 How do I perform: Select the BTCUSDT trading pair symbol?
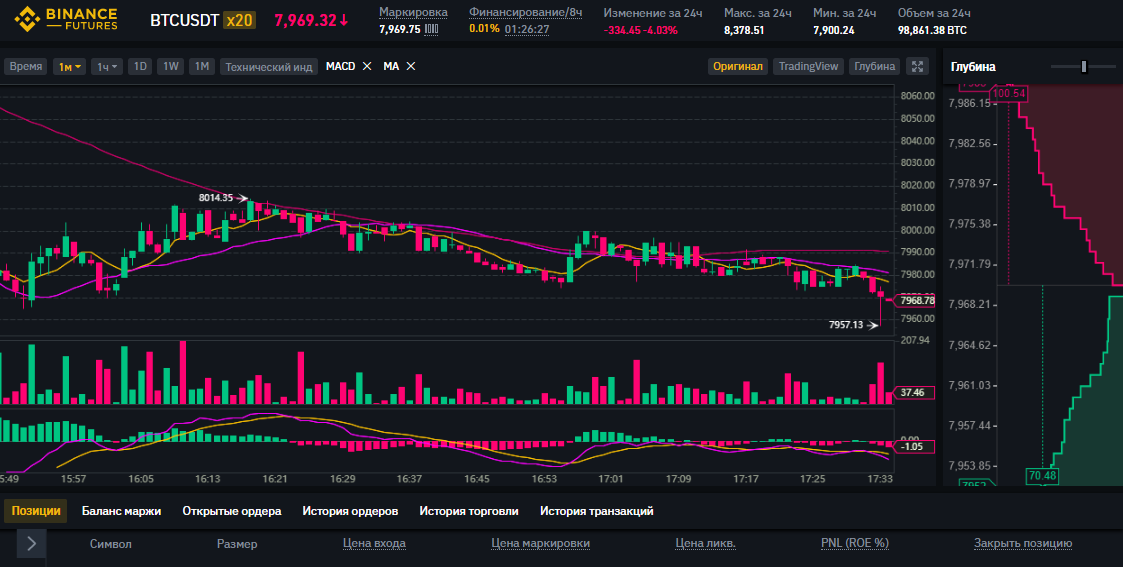click(x=184, y=20)
